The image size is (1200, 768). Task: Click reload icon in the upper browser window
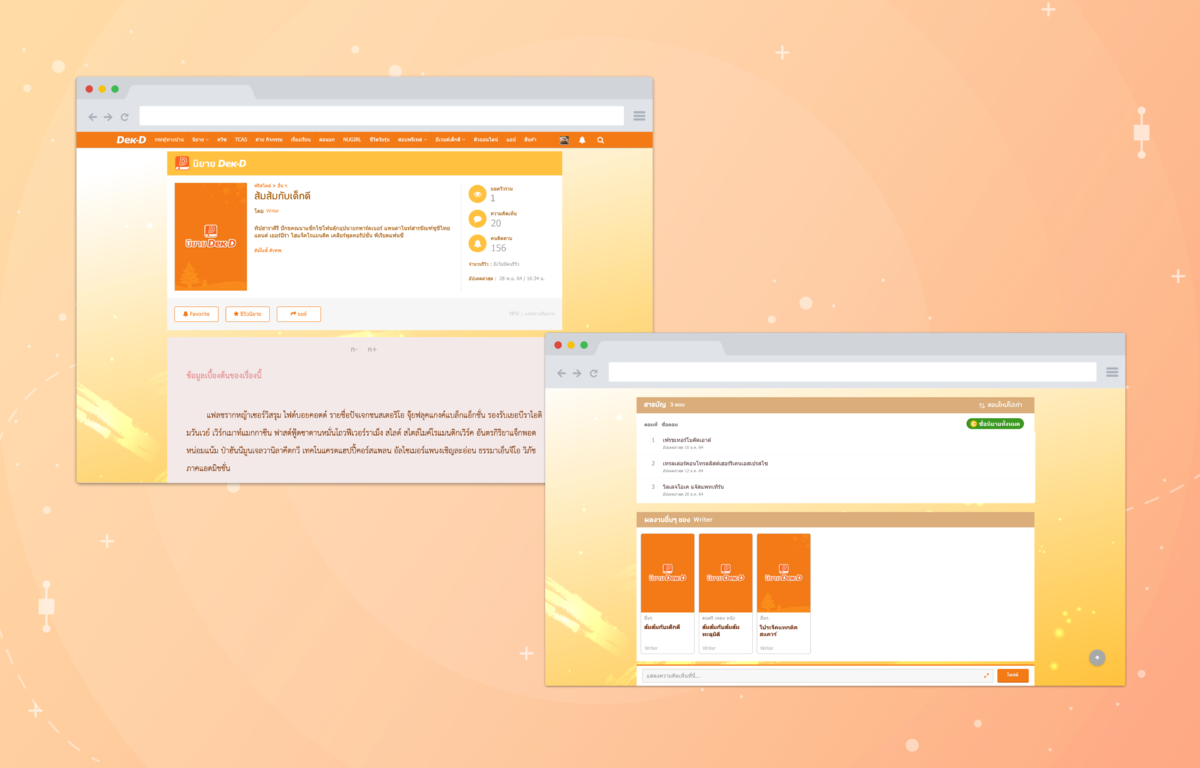click(124, 117)
